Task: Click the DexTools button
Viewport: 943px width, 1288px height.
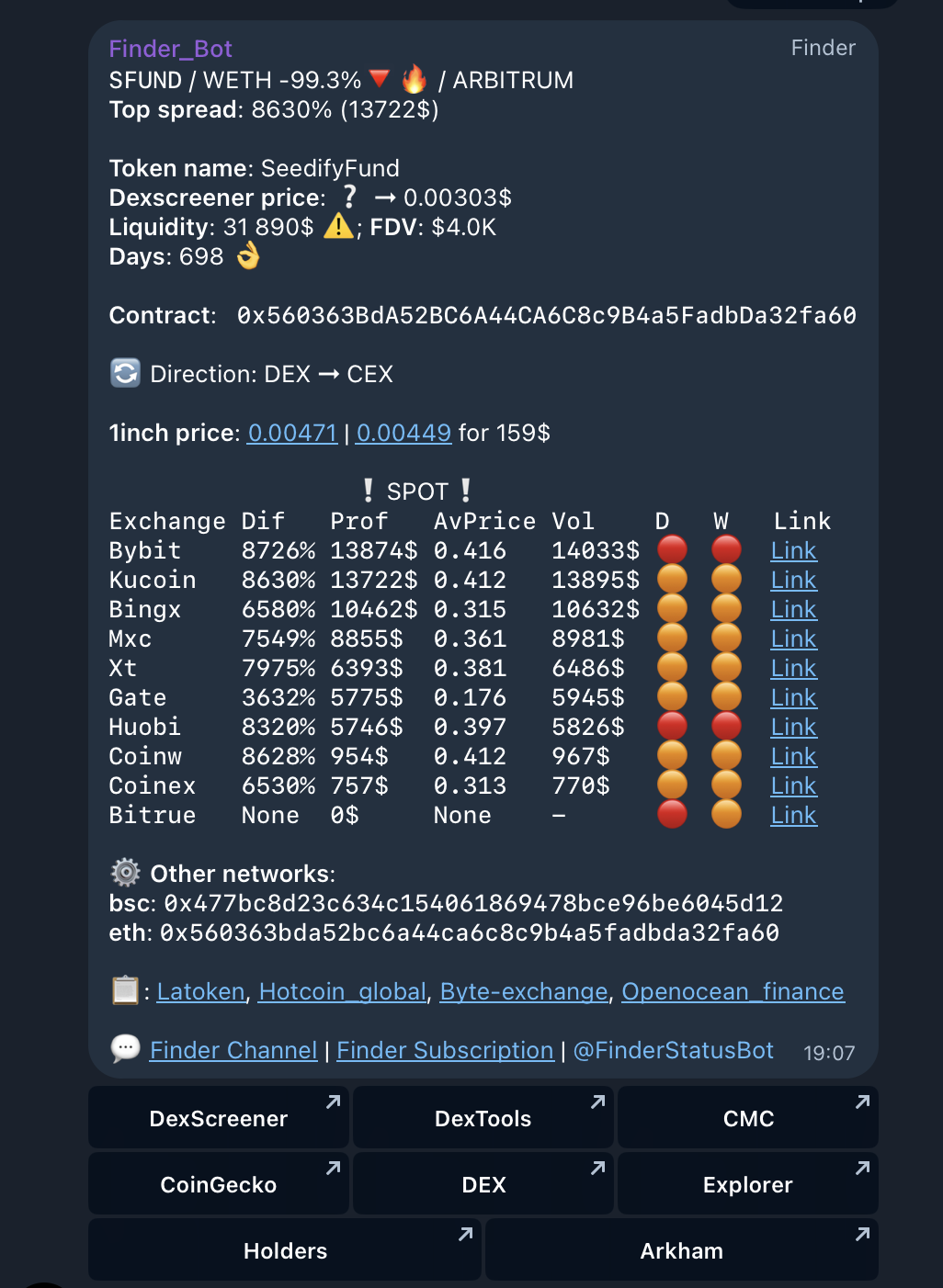Action: [x=483, y=1118]
